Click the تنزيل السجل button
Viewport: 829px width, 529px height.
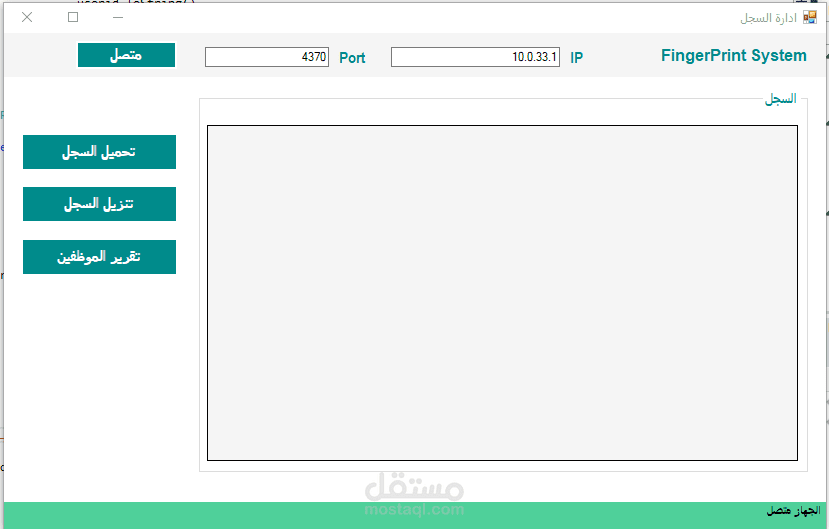tap(99, 203)
